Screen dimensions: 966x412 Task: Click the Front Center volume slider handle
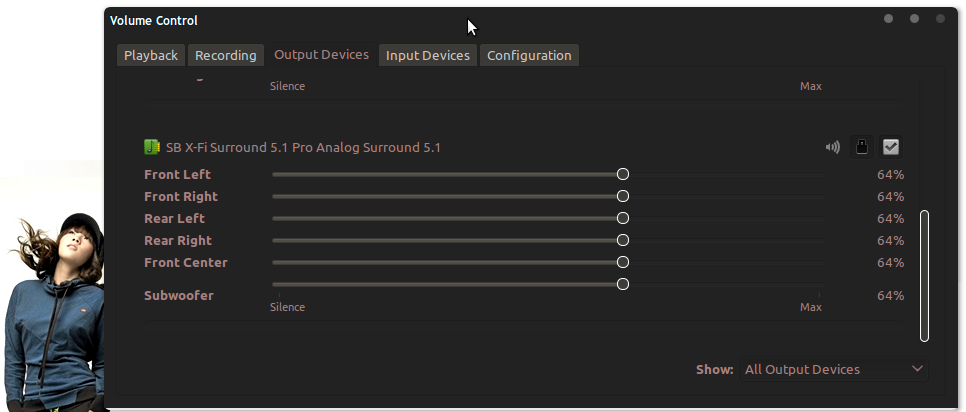(x=623, y=262)
